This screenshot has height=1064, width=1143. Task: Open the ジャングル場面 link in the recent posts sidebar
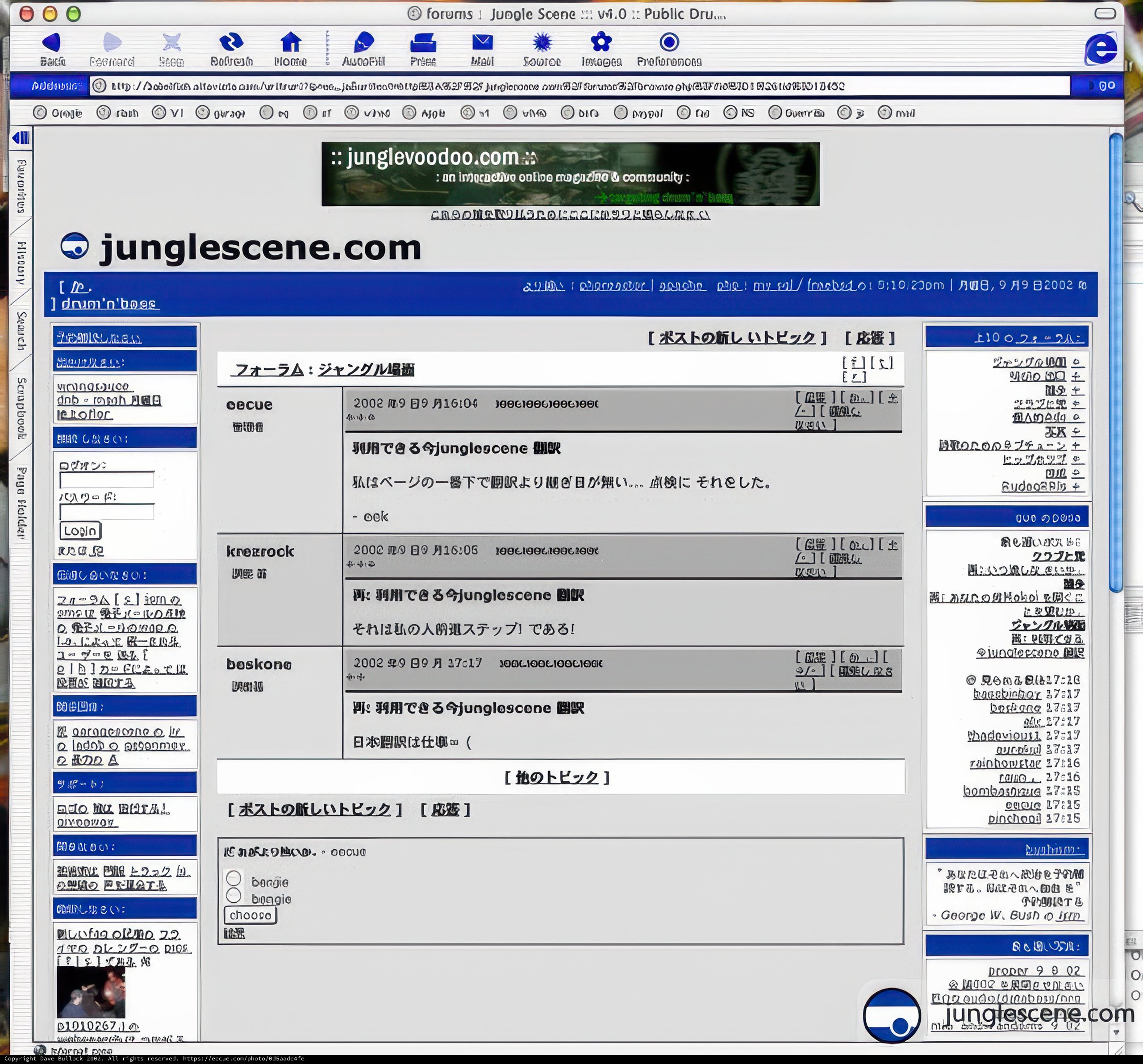[1047, 625]
